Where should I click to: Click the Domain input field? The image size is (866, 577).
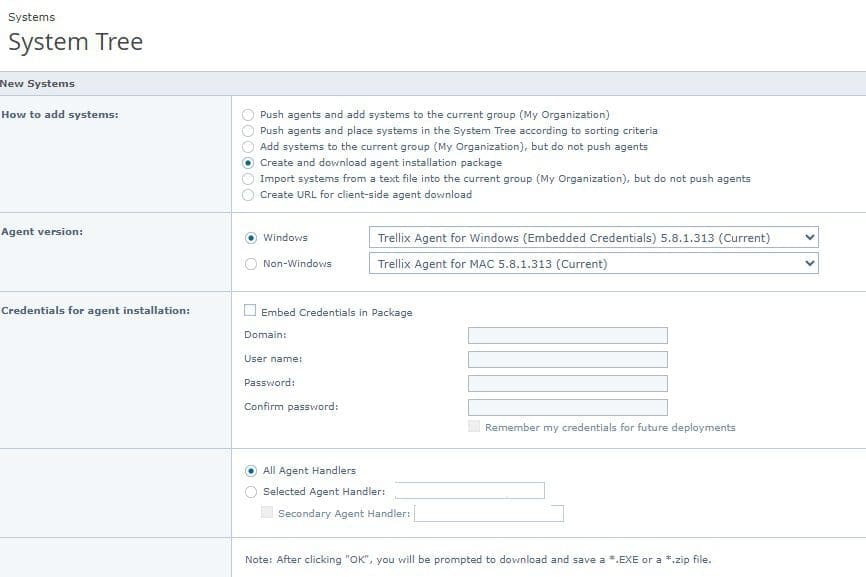tap(567, 335)
